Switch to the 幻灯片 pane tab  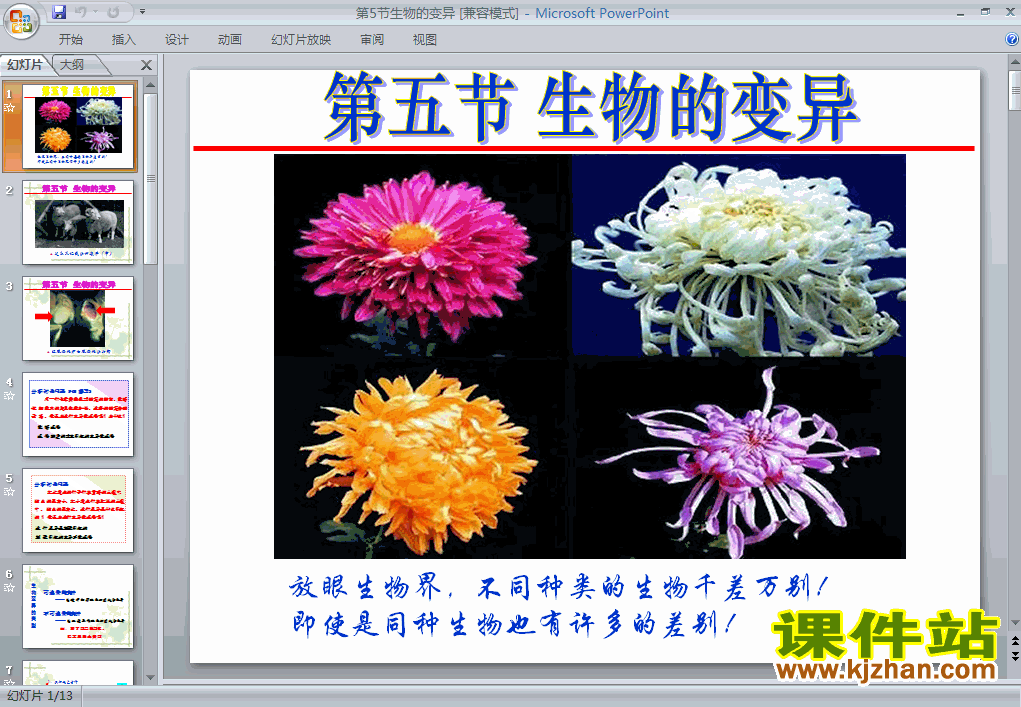coord(25,64)
